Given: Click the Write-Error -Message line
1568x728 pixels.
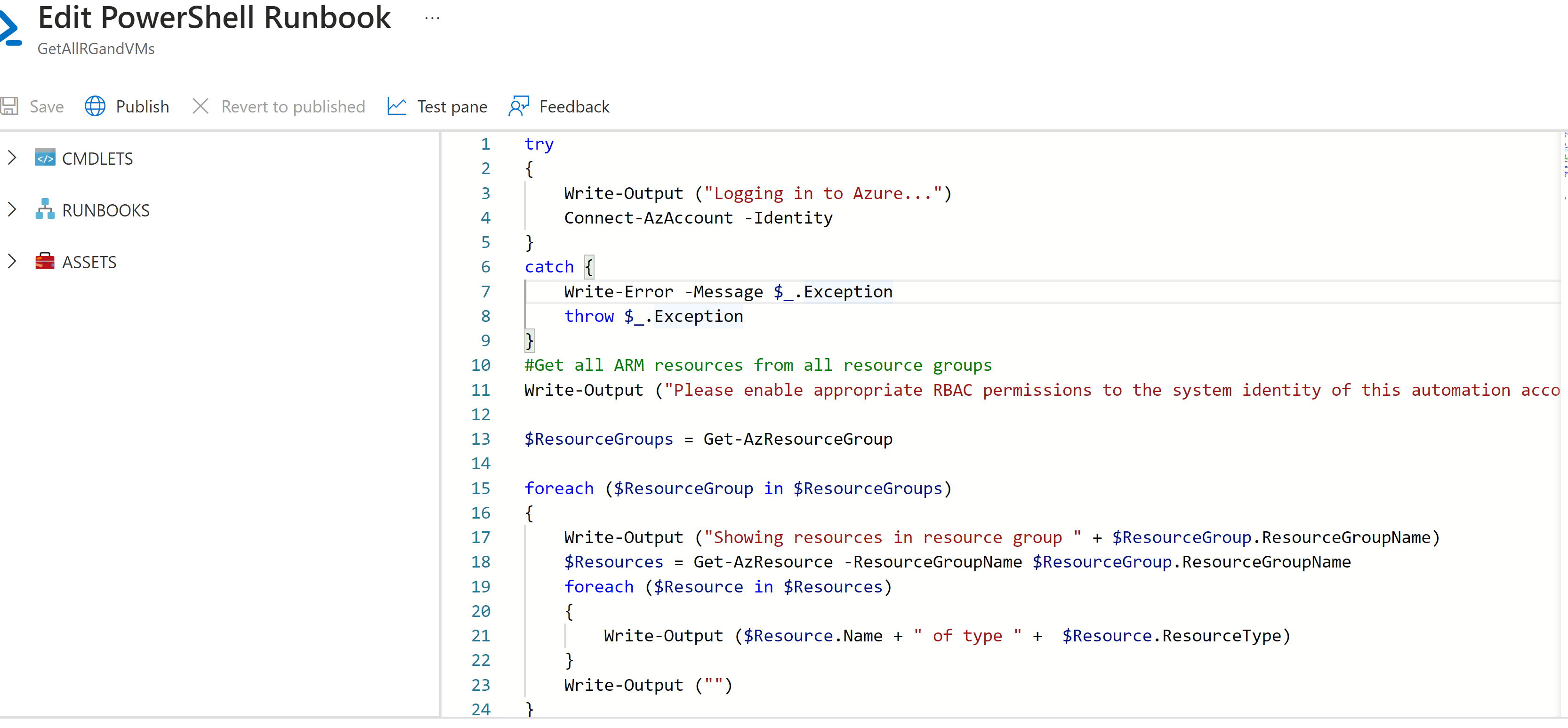Looking at the screenshot, I should [x=729, y=292].
